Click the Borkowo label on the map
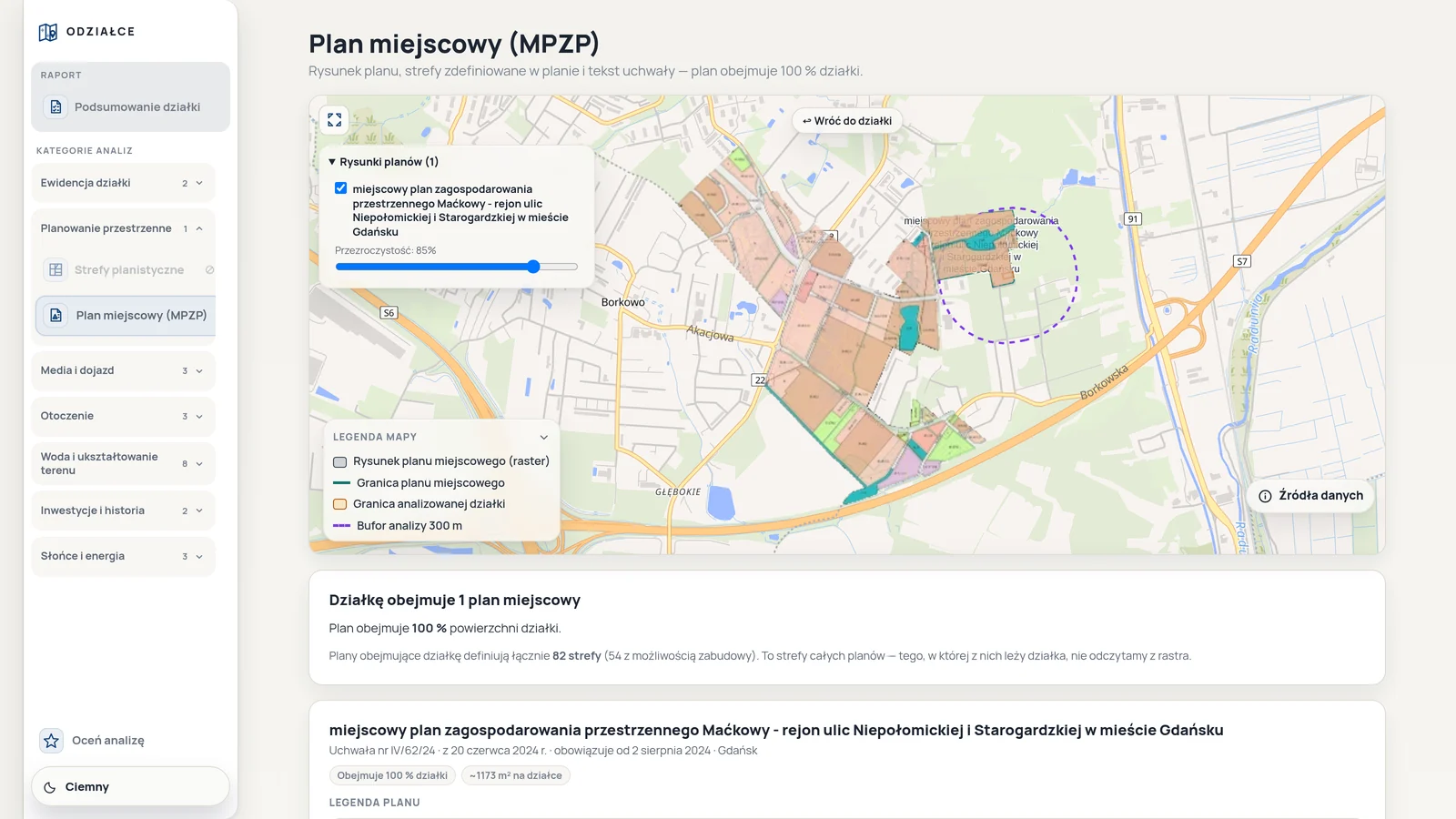1456x819 pixels. tap(623, 303)
